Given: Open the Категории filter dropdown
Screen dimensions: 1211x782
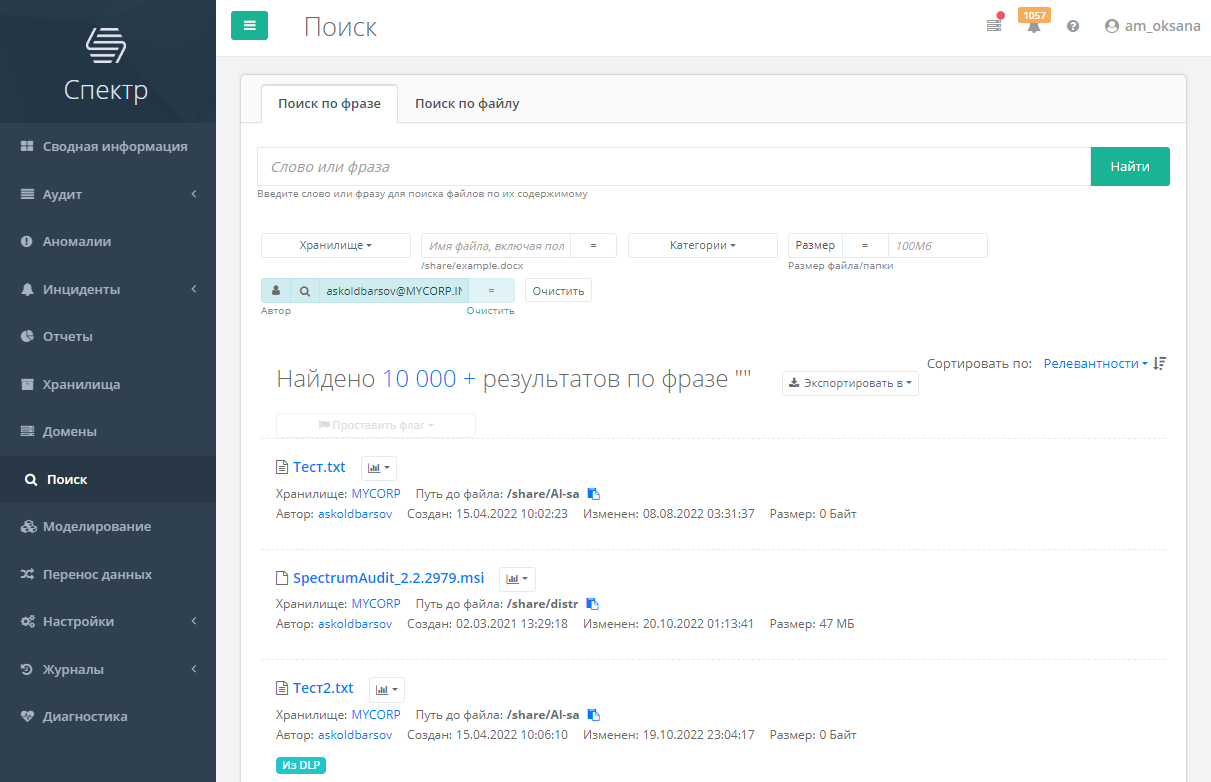Looking at the screenshot, I should [x=703, y=245].
